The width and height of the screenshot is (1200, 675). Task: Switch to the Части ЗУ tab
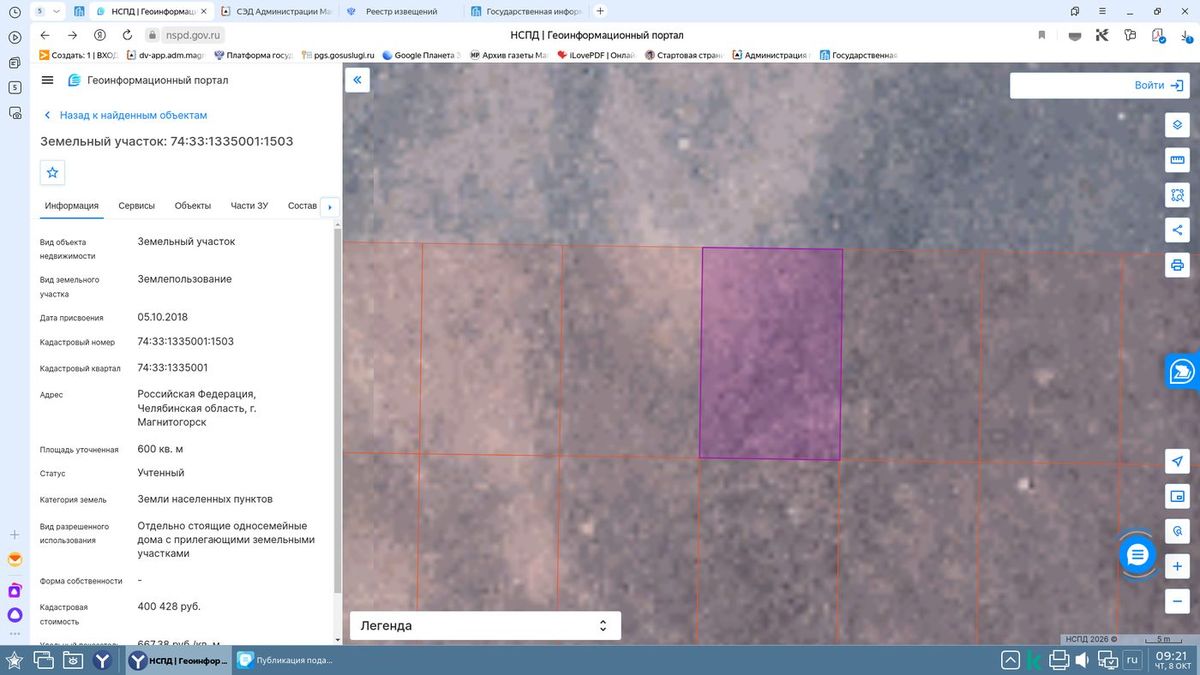(x=249, y=206)
